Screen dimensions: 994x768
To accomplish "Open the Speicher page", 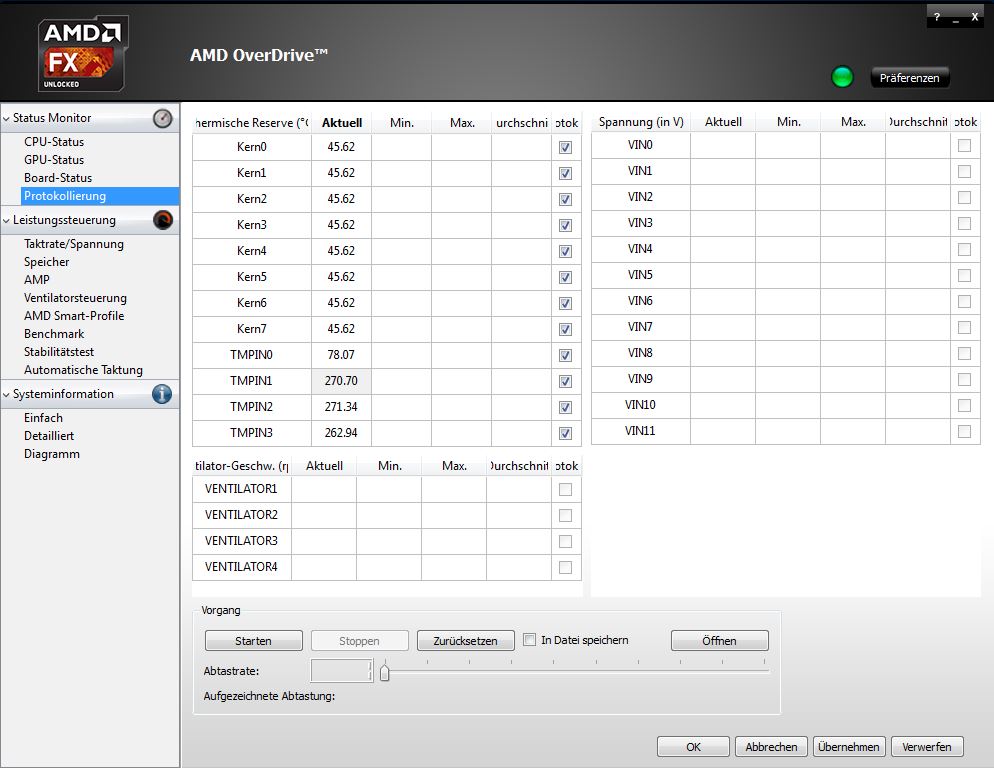I will click(46, 262).
